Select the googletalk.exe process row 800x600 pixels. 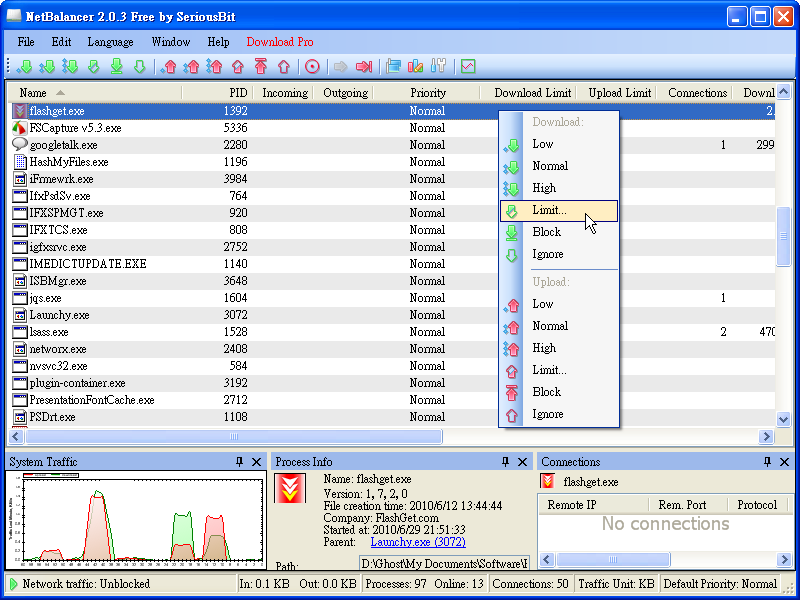(392, 145)
